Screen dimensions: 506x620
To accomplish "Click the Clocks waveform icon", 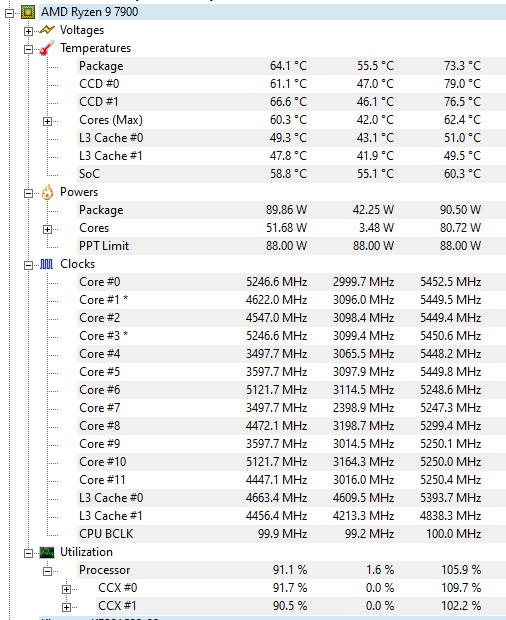I will pyautogui.click(x=47, y=264).
